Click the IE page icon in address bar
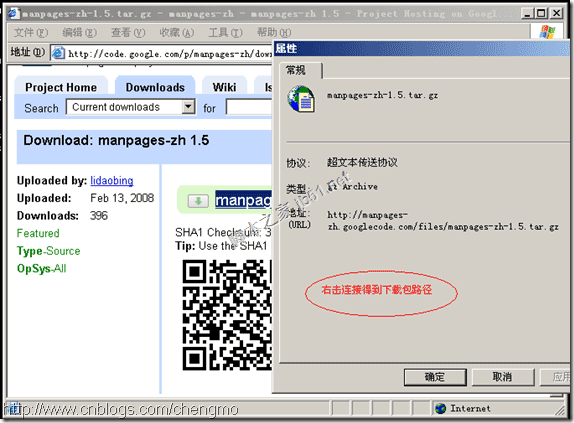The height and width of the screenshot is (423, 574). tap(58, 53)
